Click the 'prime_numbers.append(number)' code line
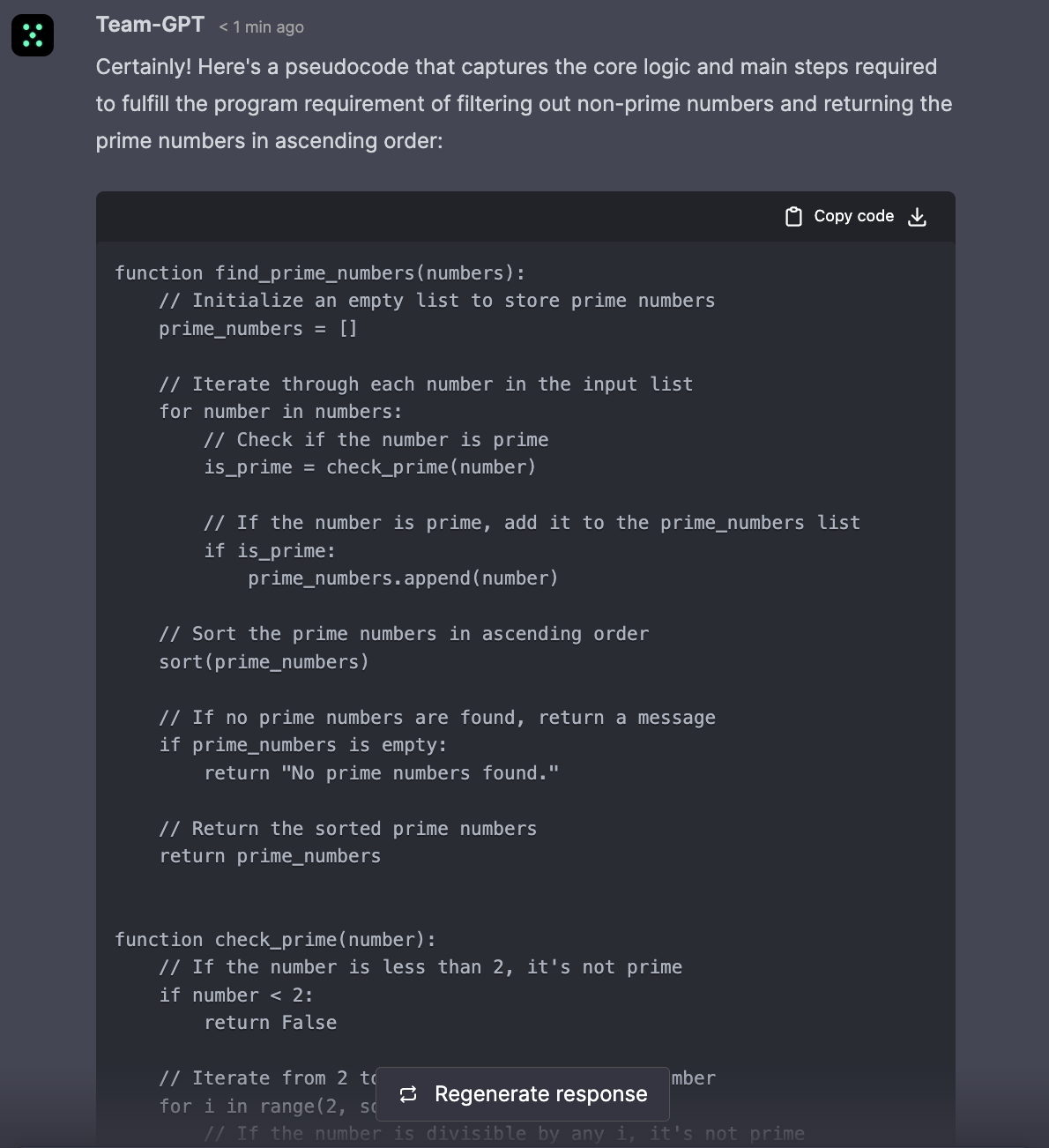The width and height of the screenshot is (1049, 1148). pyautogui.click(x=402, y=578)
